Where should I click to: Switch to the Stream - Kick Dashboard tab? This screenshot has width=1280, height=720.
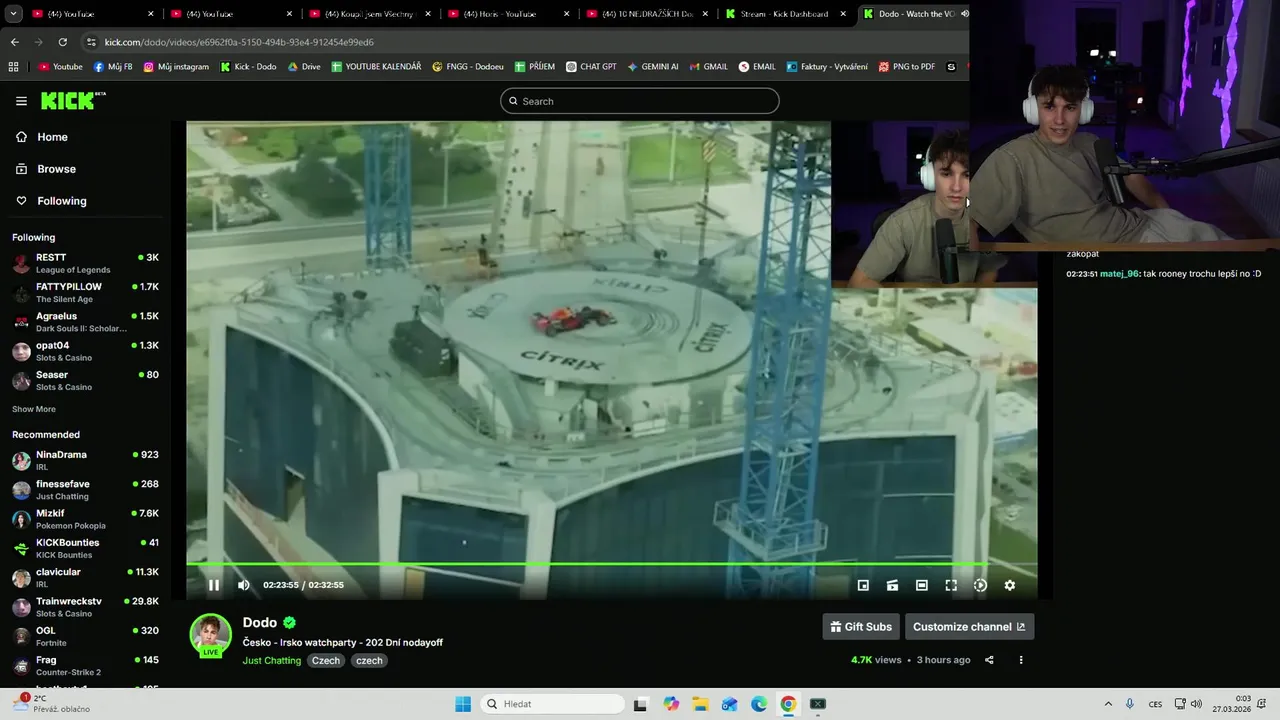(785, 14)
